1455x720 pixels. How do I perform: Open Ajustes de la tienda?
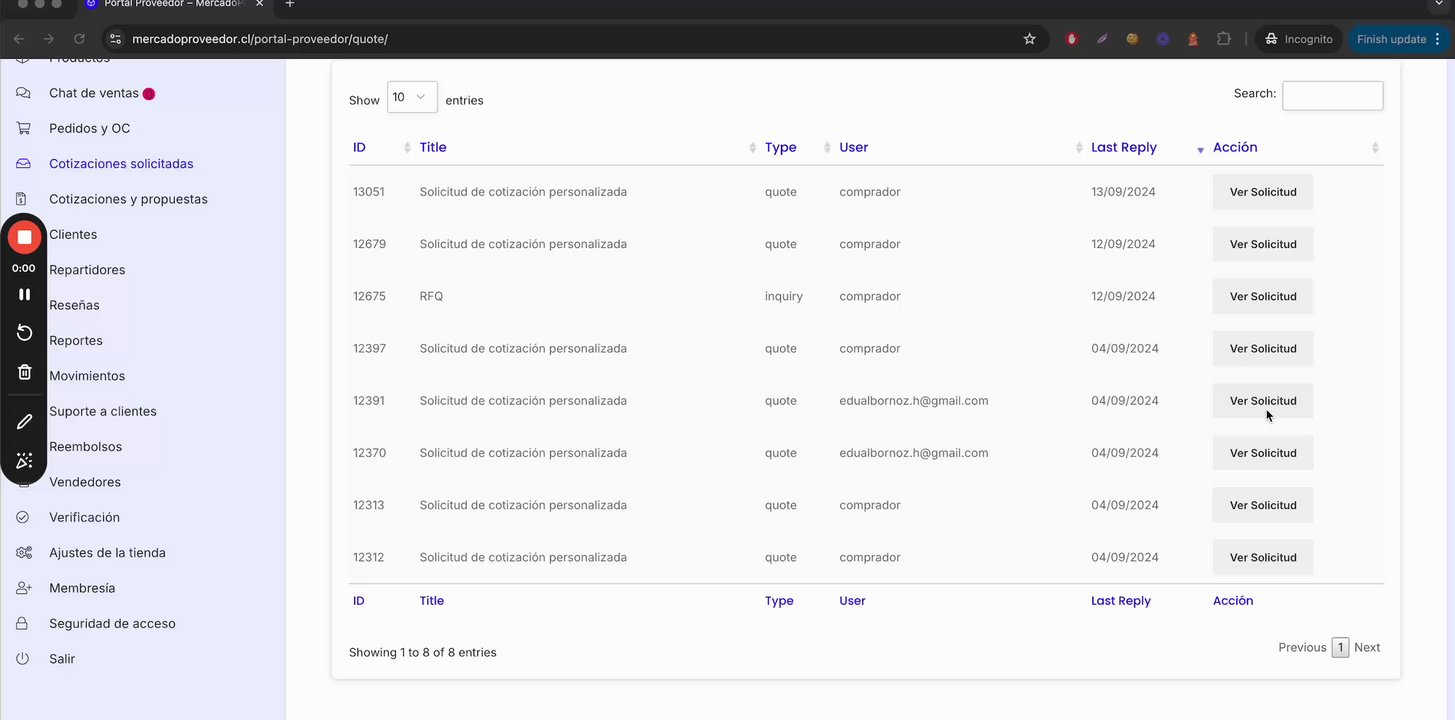pyautogui.click(x=107, y=553)
